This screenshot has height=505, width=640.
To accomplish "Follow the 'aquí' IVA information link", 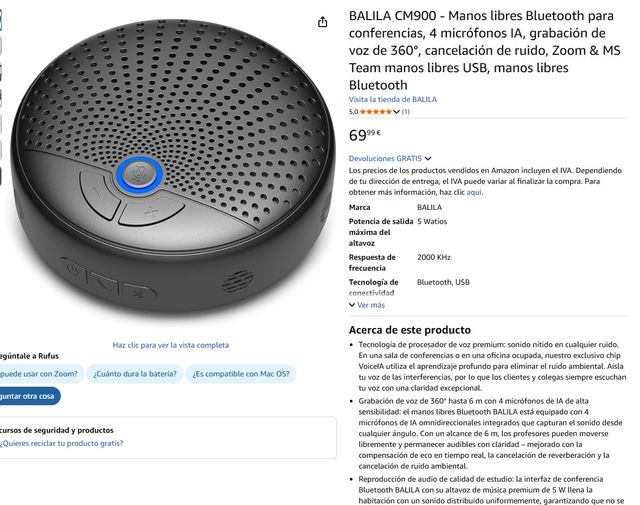I will pyautogui.click(x=474, y=192).
